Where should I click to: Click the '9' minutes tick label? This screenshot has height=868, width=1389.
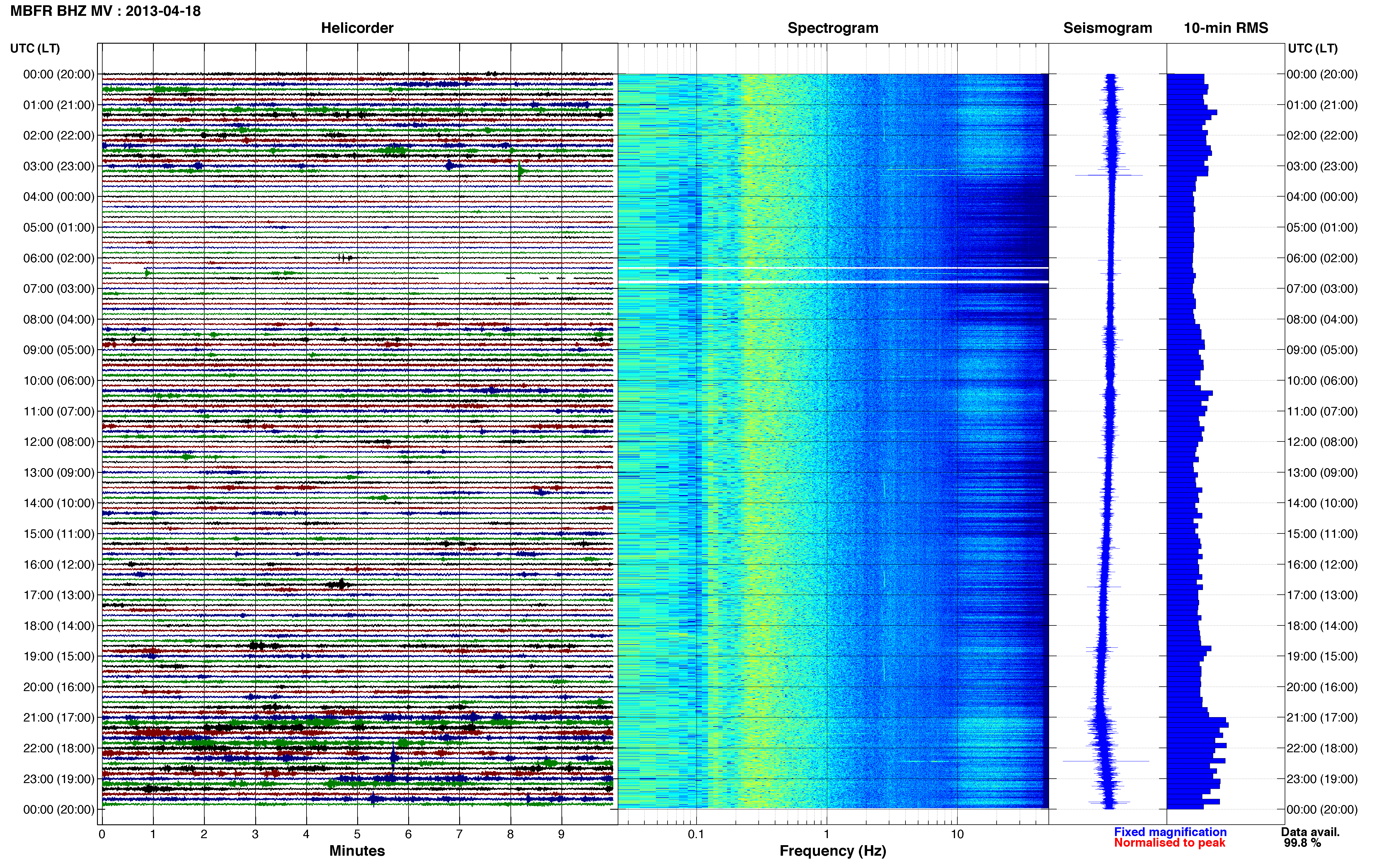561,834
